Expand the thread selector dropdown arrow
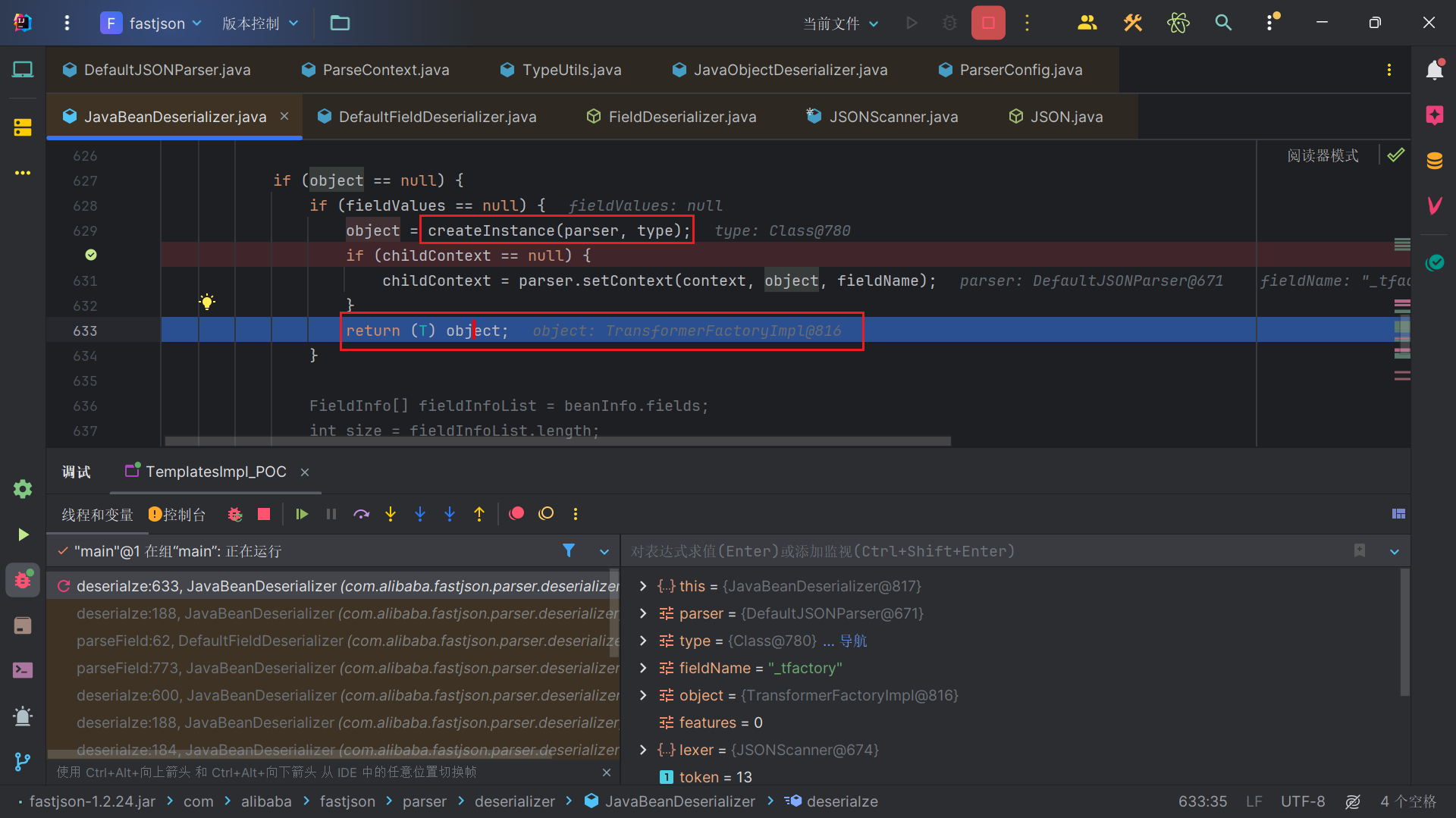Screen dimensions: 1456x818 click(x=604, y=551)
